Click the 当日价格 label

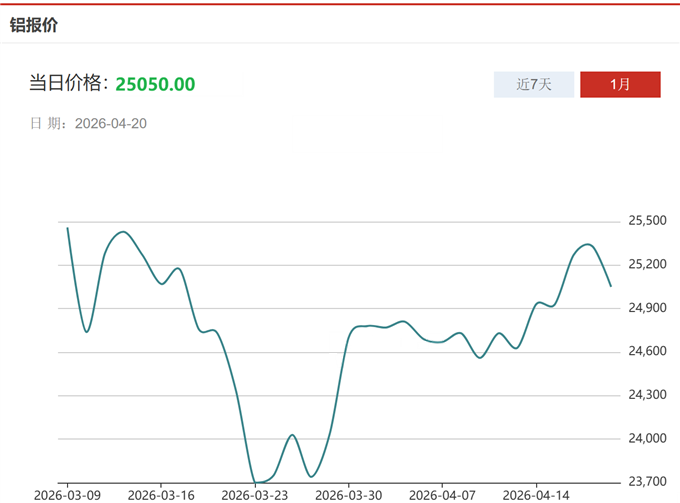coord(66,84)
